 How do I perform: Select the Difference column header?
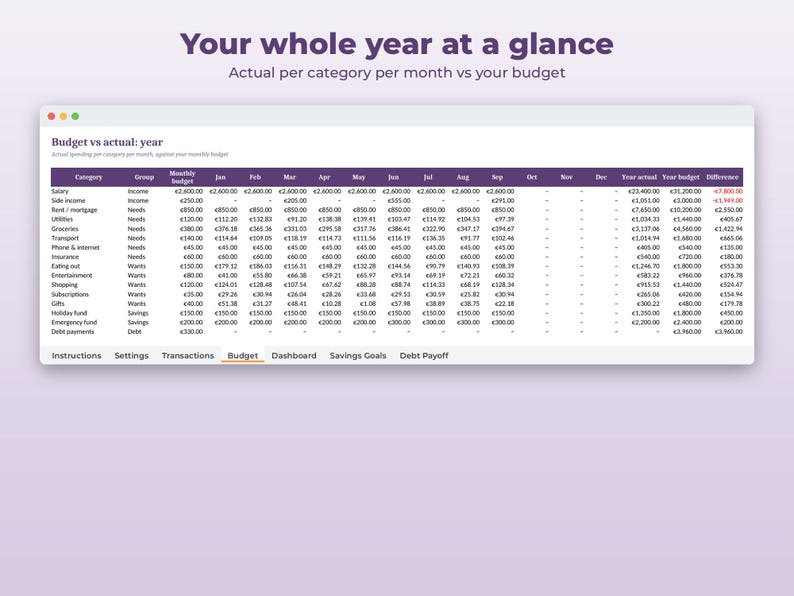pos(722,177)
